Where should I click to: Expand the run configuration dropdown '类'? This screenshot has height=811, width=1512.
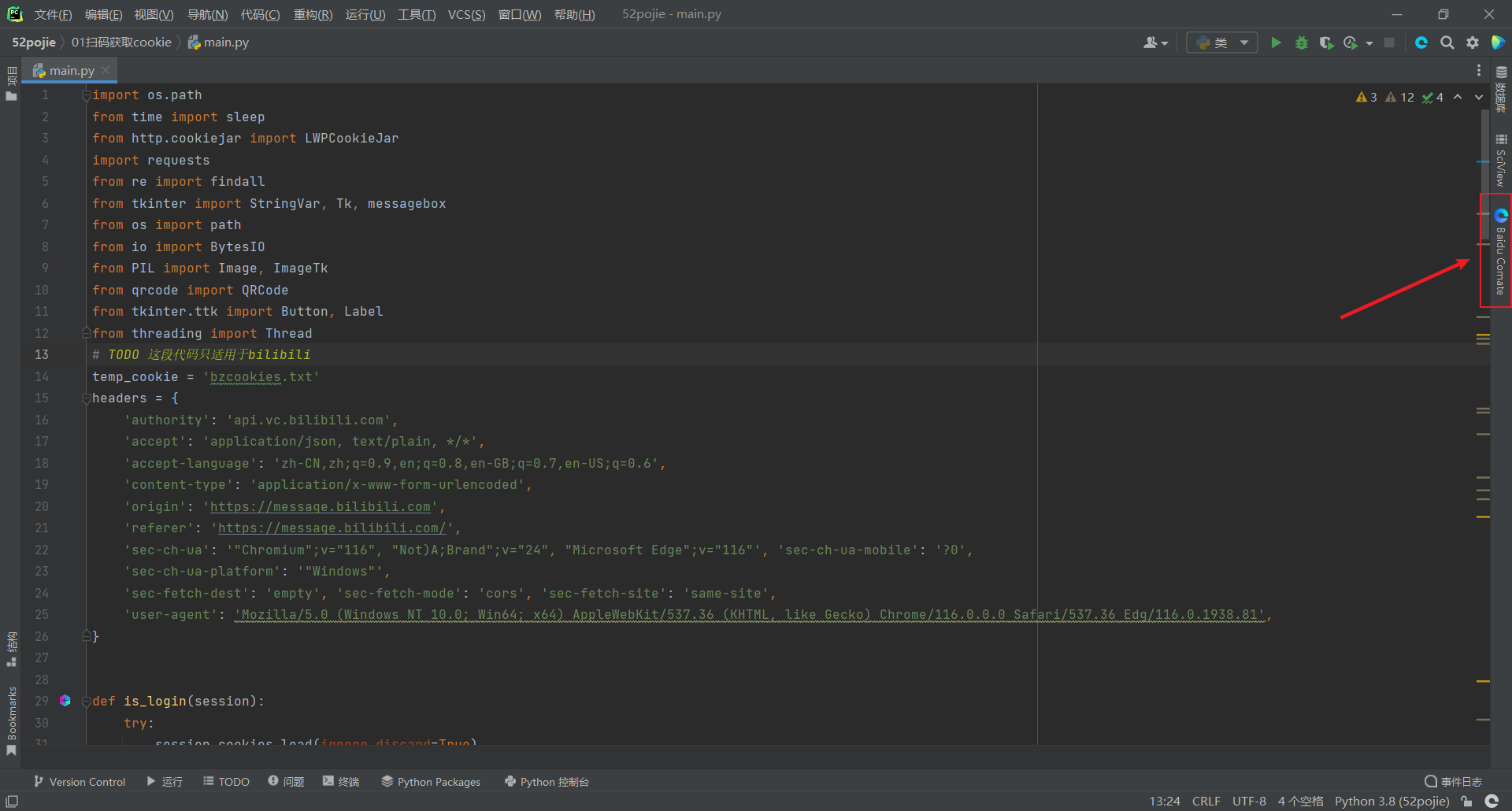click(x=1222, y=43)
